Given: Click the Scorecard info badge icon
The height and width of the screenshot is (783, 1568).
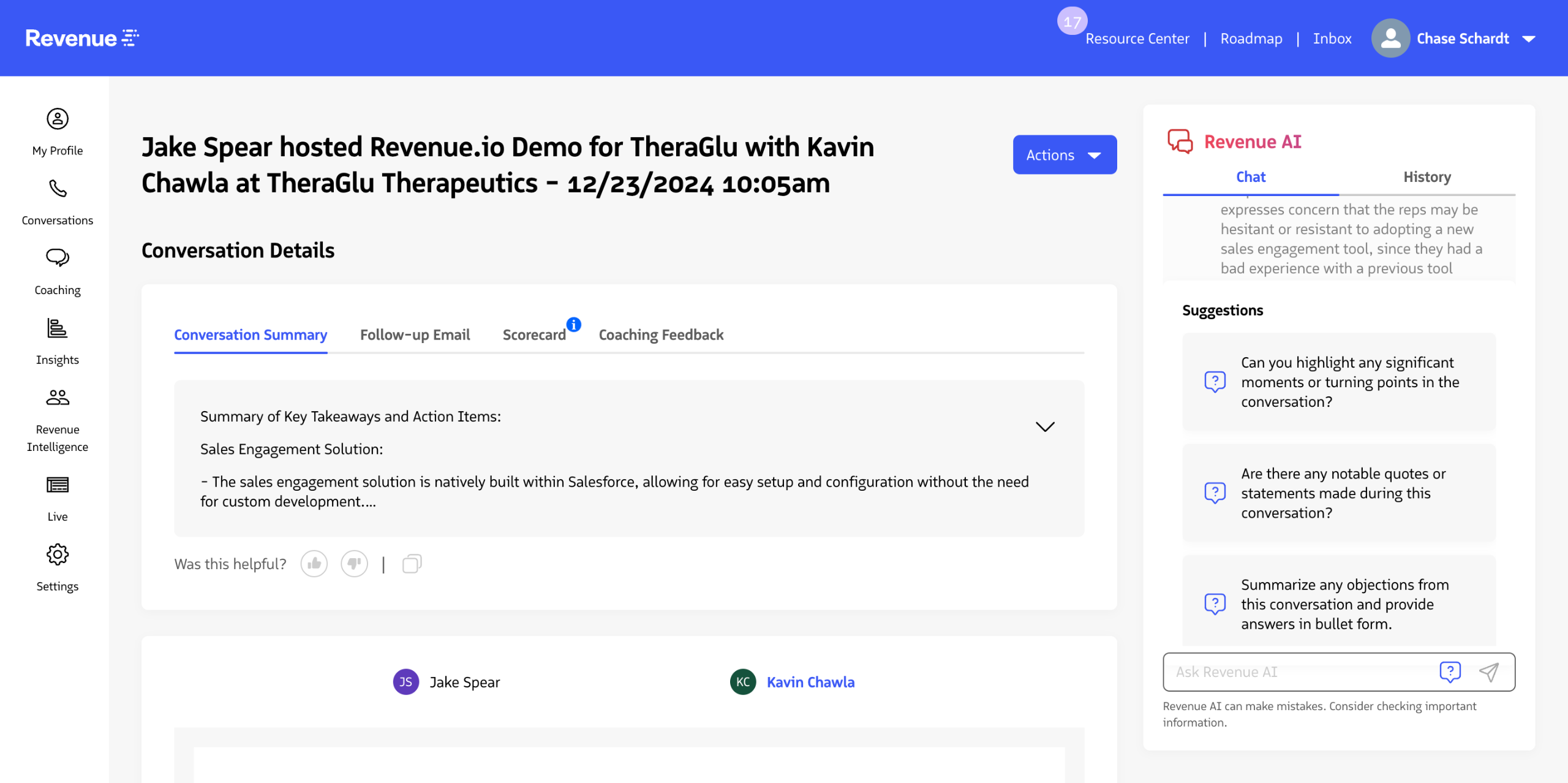Looking at the screenshot, I should [573, 324].
